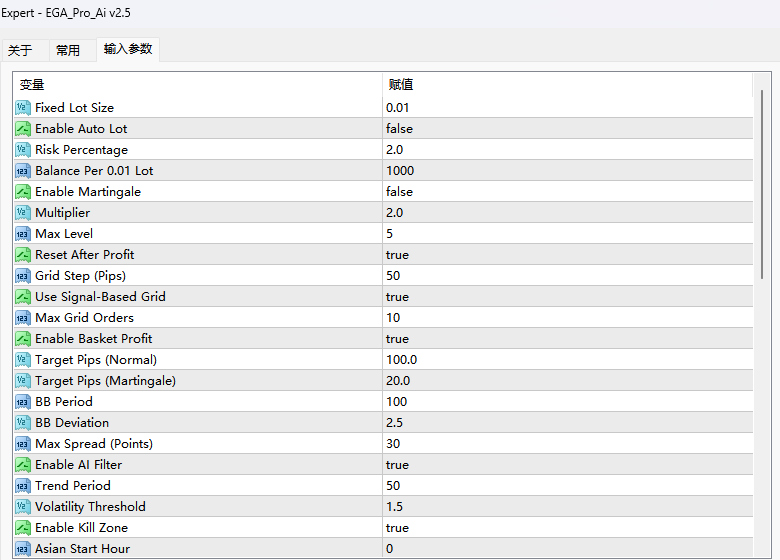The height and width of the screenshot is (560, 780).
Task: Switch to the 常用 tab
Action: pos(68,50)
